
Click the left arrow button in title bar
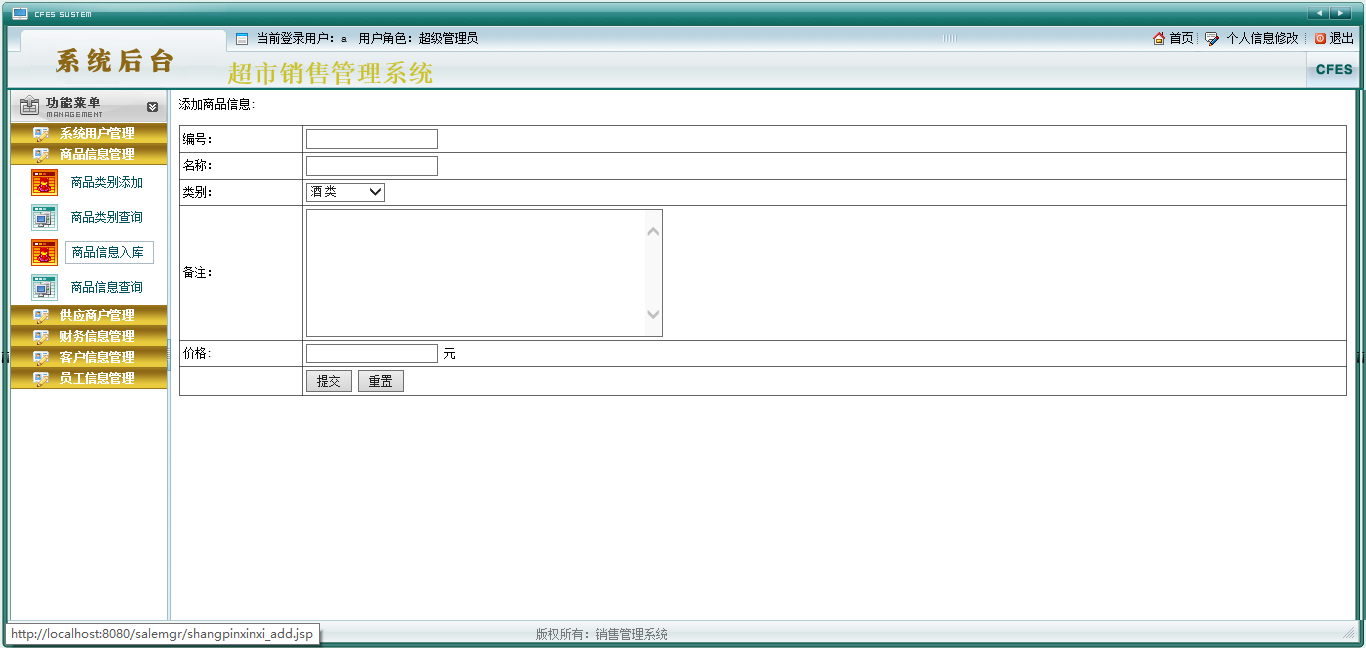(1318, 13)
